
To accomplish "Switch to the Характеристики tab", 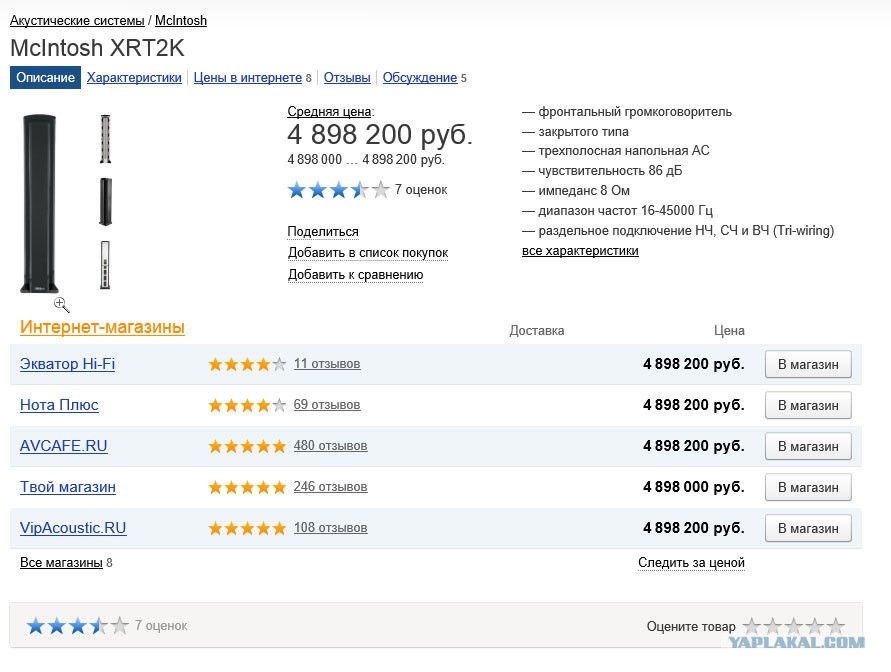I will tap(134, 78).
